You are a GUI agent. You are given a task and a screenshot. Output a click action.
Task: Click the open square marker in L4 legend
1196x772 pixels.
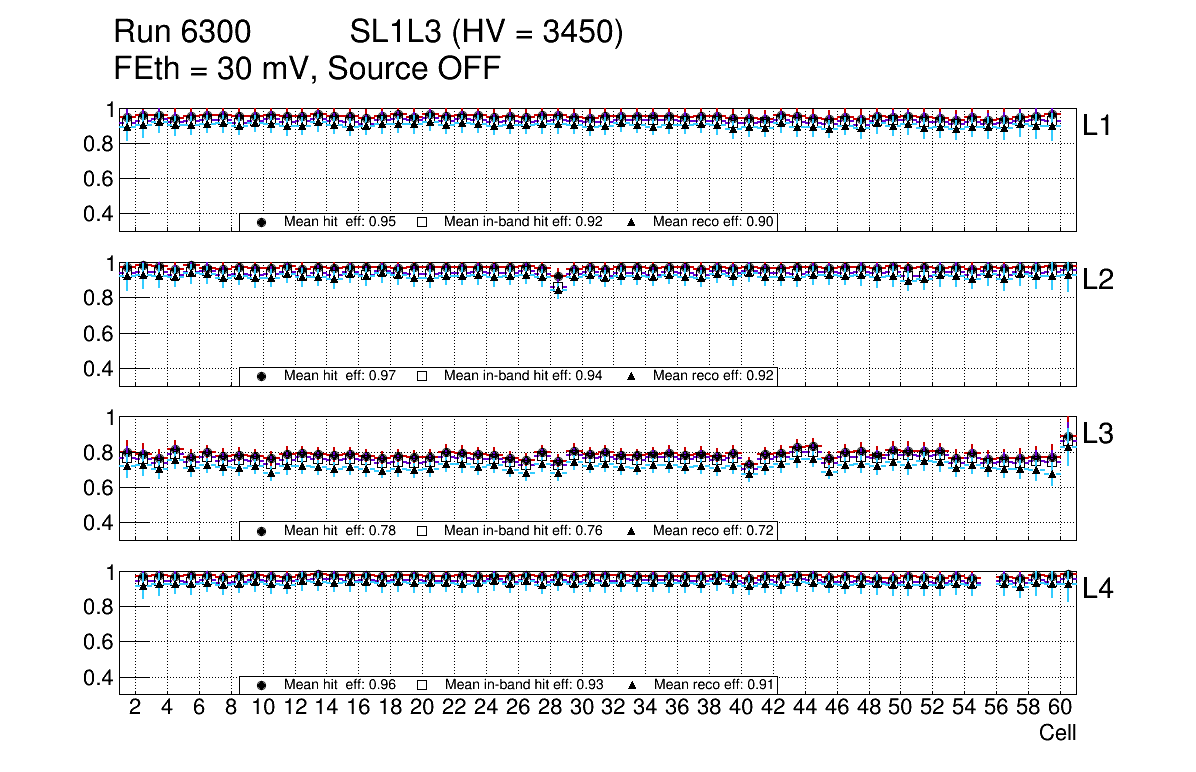[422, 685]
